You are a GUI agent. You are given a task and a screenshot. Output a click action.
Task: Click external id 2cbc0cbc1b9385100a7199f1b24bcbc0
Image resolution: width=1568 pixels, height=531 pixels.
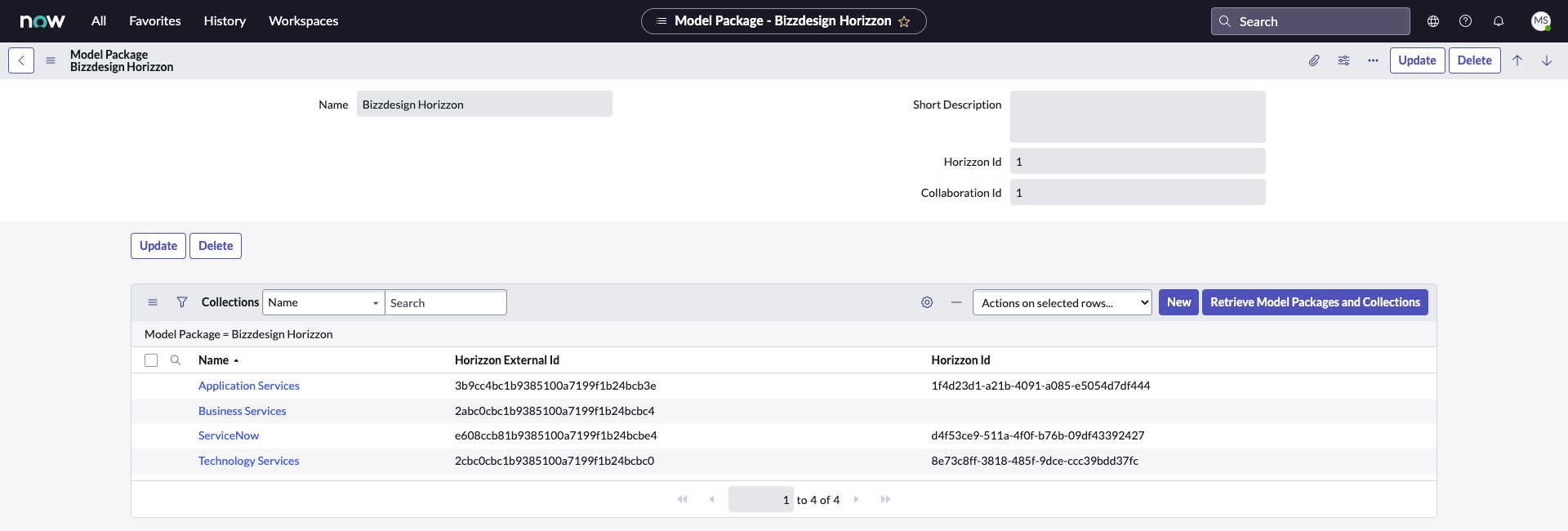pyautogui.click(x=555, y=461)
